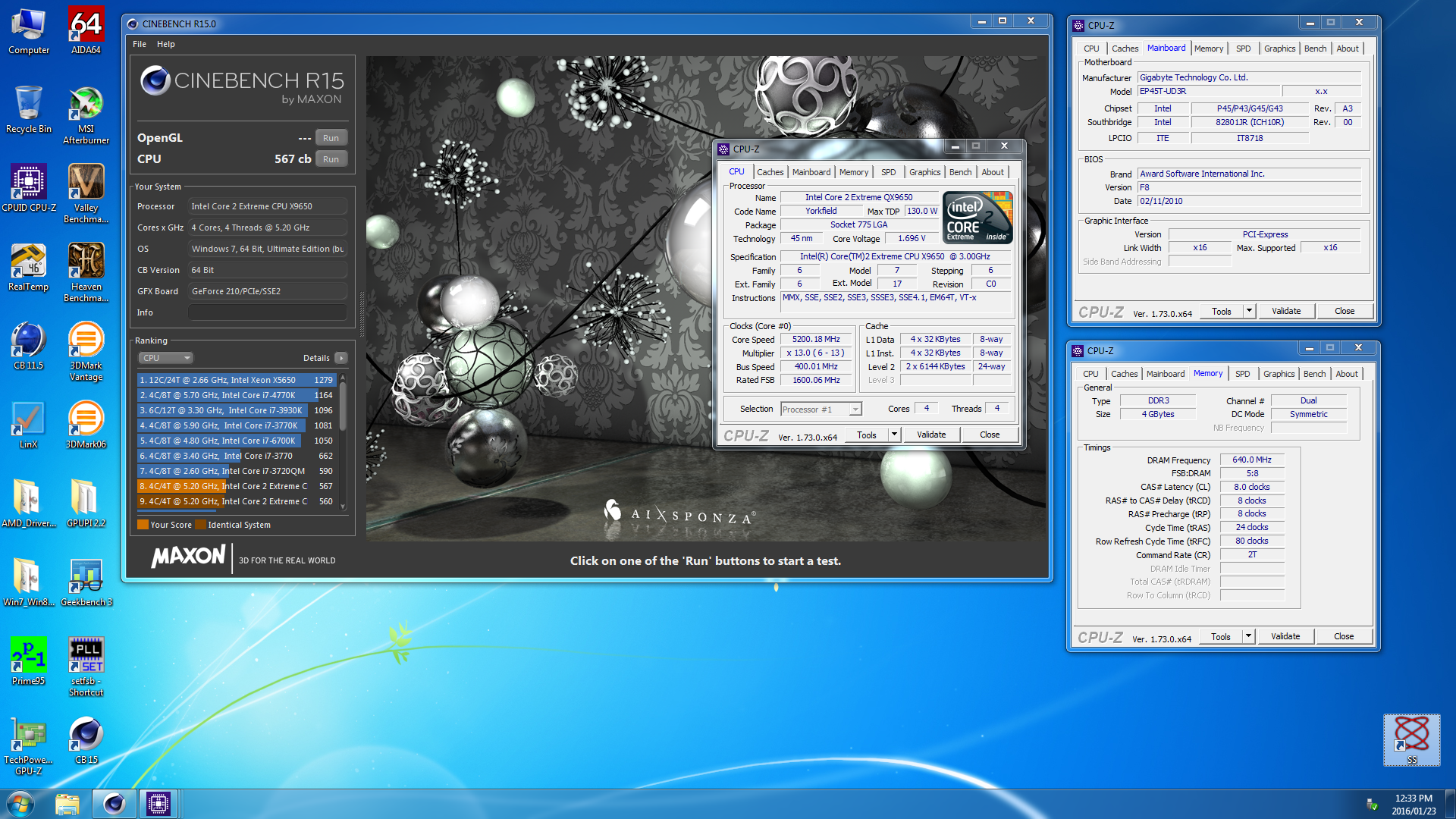
Task: Open SPD tab in the Mainboard CPU-Z window
Action: point(1244,49)
